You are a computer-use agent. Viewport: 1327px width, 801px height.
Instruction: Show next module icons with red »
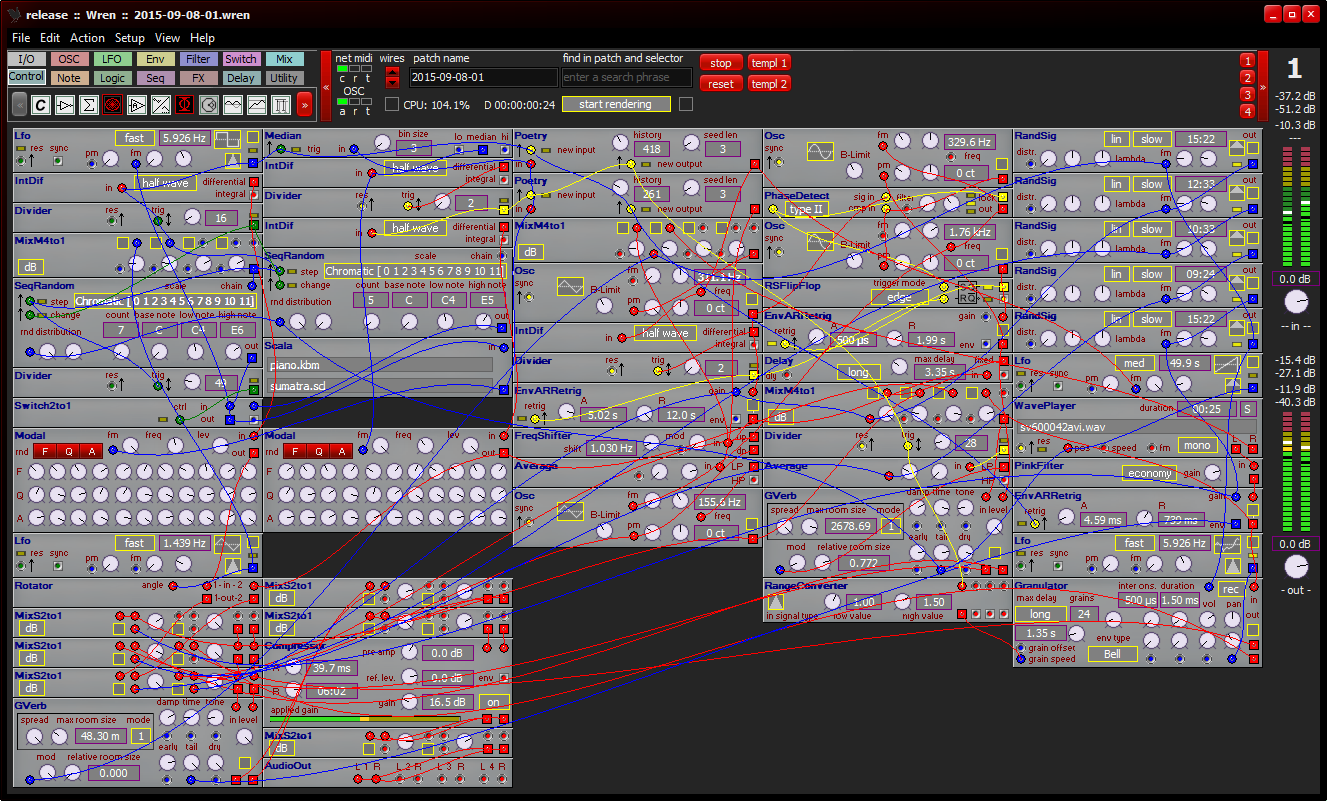(304, 104)
